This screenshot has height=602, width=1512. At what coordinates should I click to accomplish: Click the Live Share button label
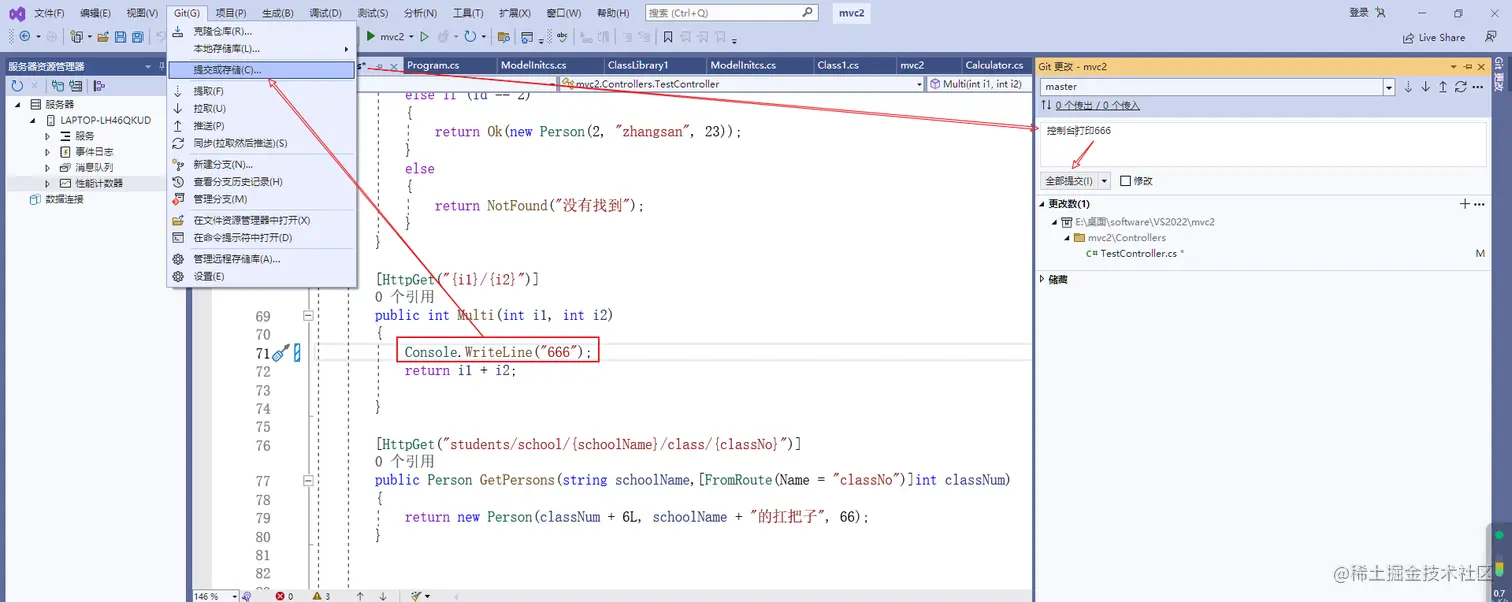click(1442, 38)
